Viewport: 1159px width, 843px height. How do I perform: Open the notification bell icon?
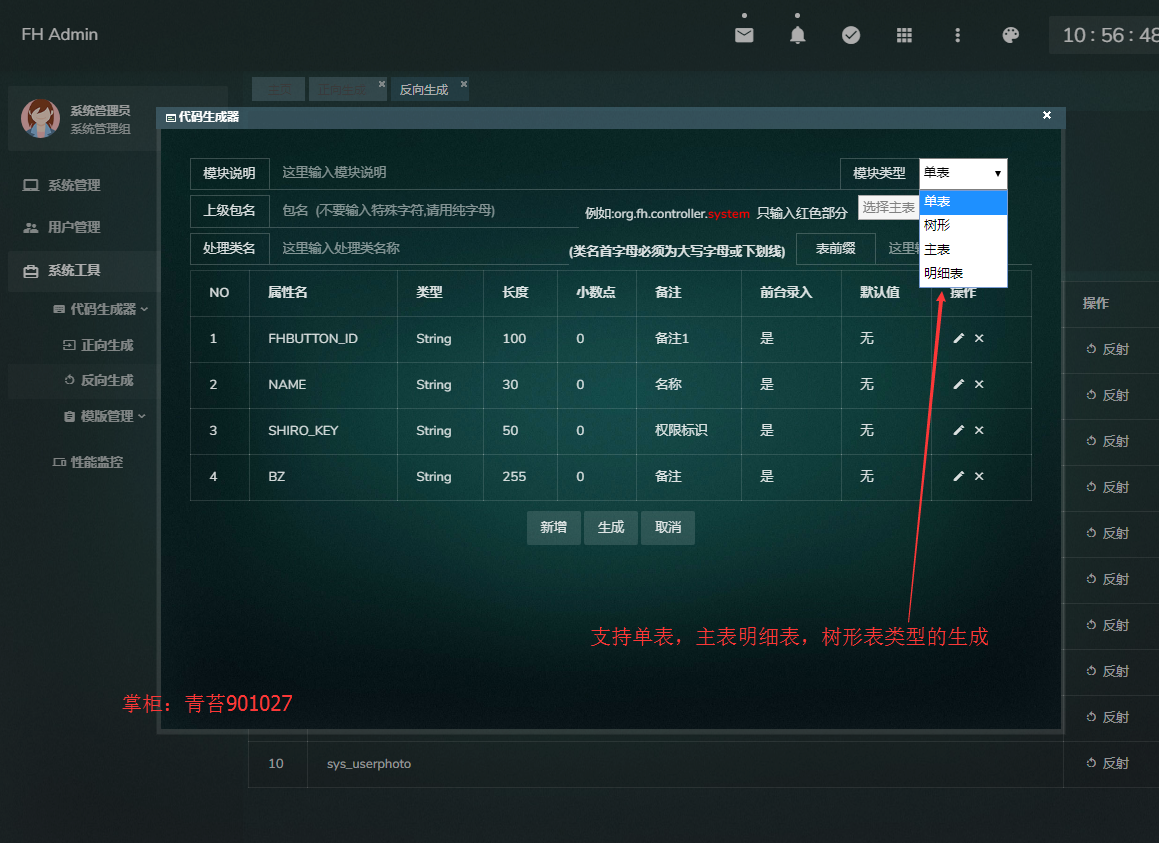click(x=798, y=35)
